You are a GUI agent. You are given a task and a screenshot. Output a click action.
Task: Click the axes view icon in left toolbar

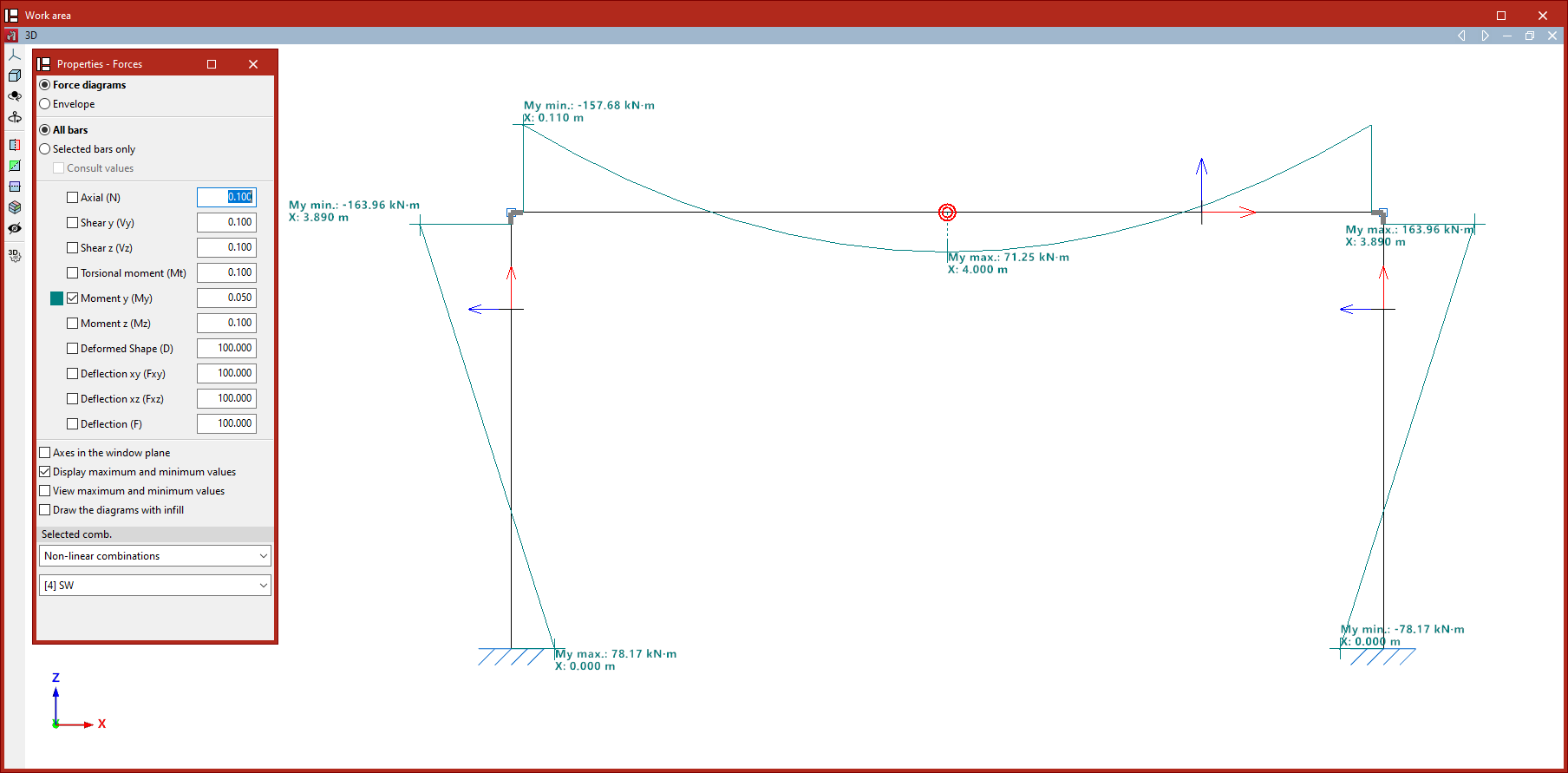click(15, 55)
